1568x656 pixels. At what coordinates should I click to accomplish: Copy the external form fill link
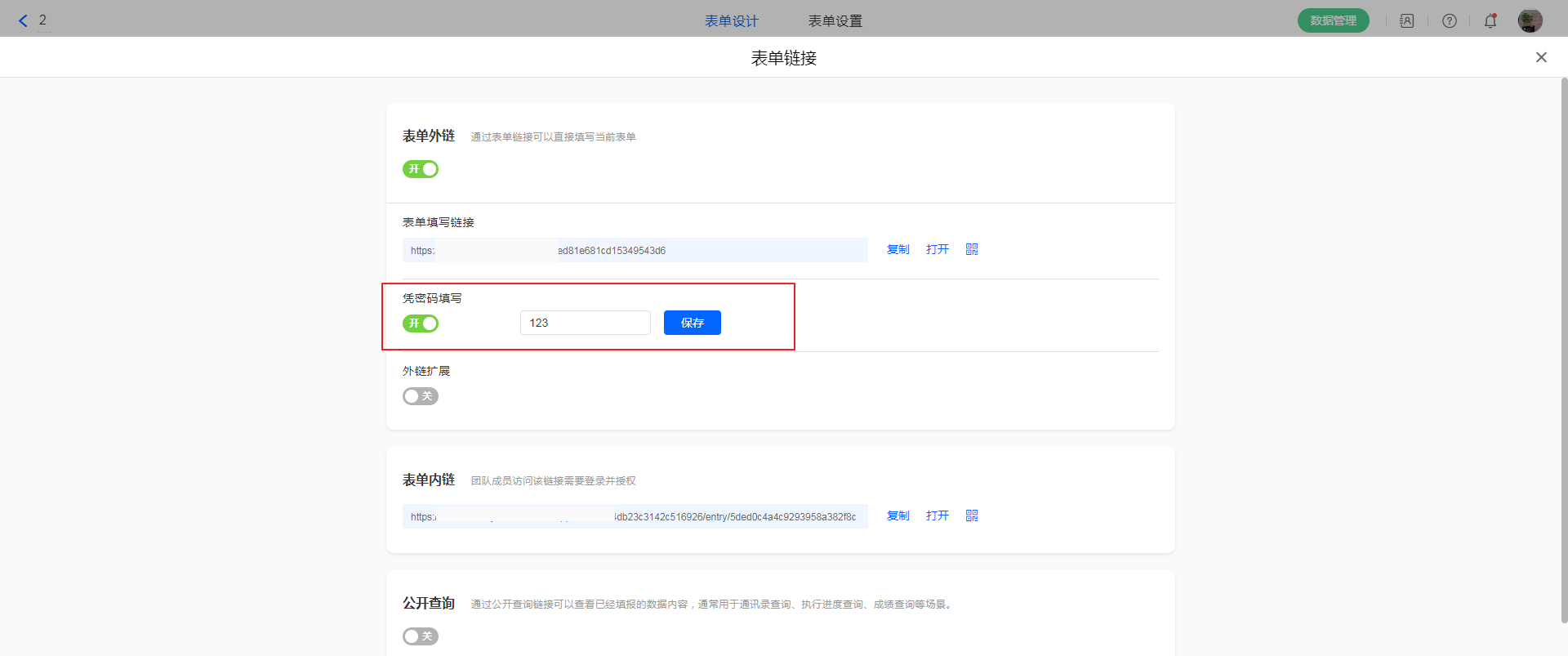pos(898,249)
